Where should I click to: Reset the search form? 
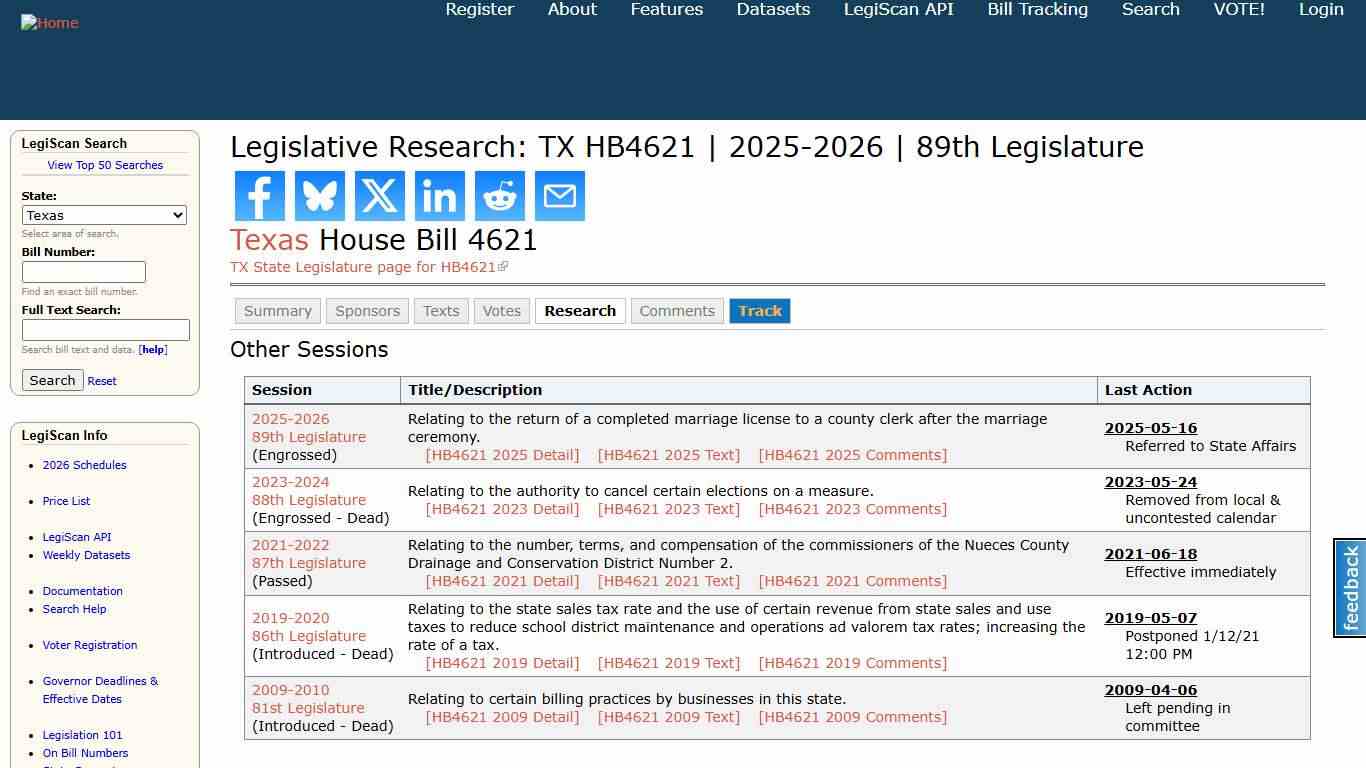(101, 380)
